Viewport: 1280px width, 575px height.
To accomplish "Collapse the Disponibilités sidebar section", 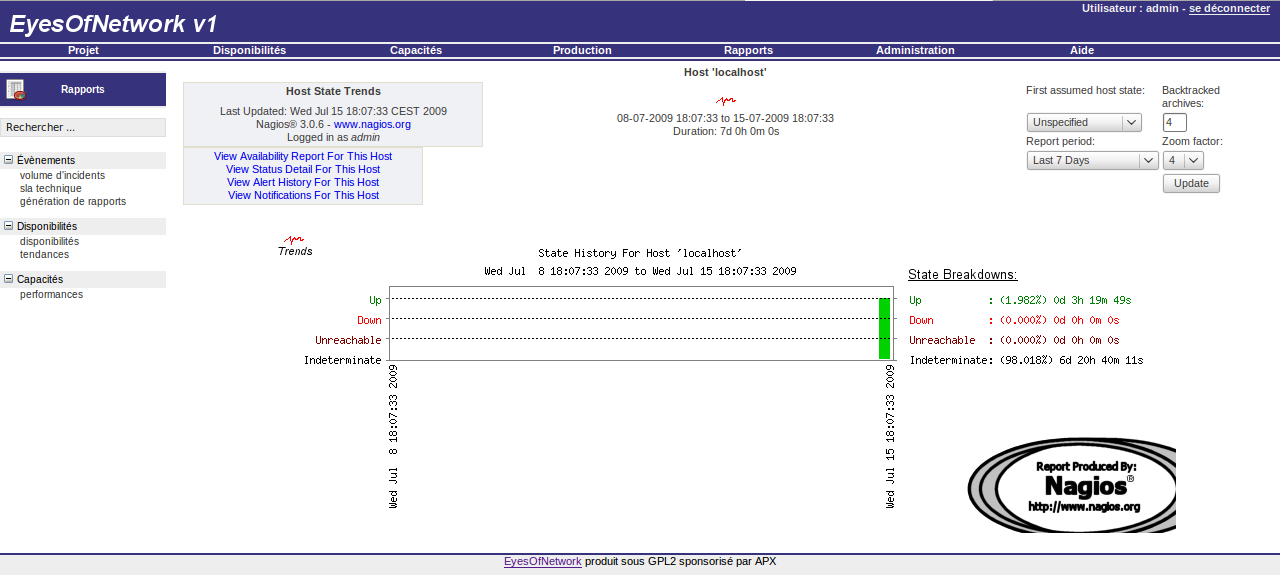I will coord(9,226).
